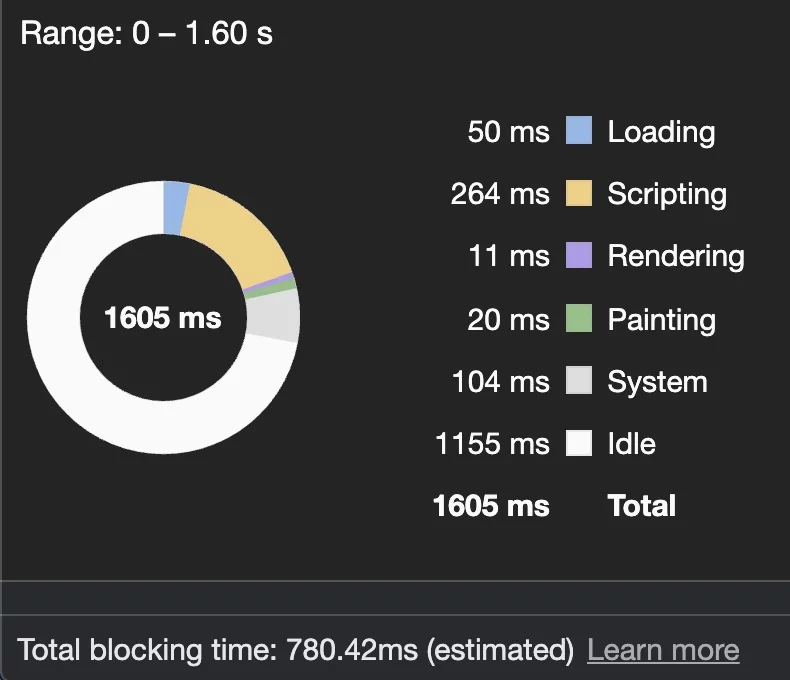Click the gray System slice of the donut chart
Screen dimensions: 790x680
pyautogui.click(x=274, y=317)
